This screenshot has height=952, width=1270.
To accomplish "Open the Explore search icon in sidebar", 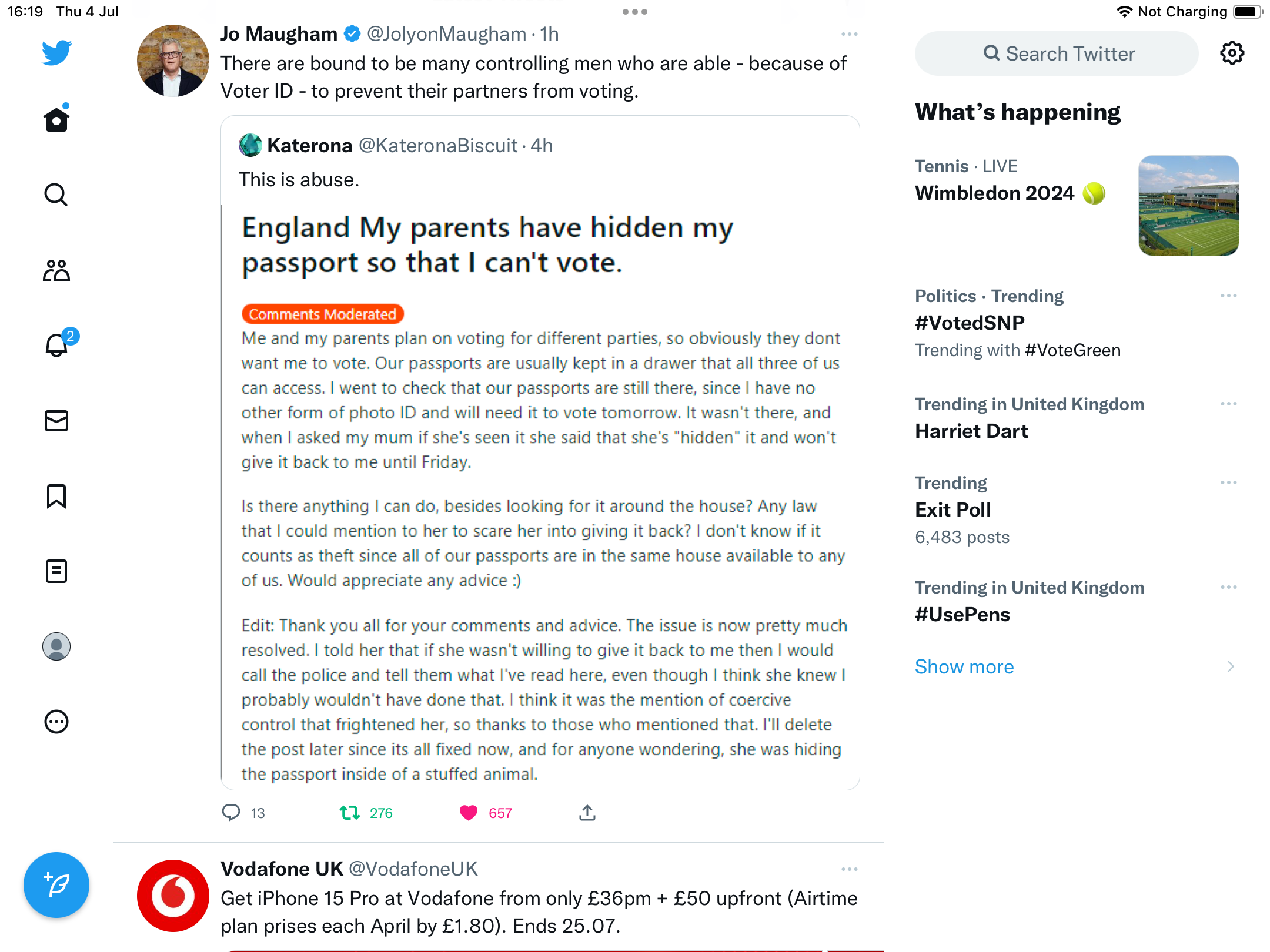I will point(56,195).
